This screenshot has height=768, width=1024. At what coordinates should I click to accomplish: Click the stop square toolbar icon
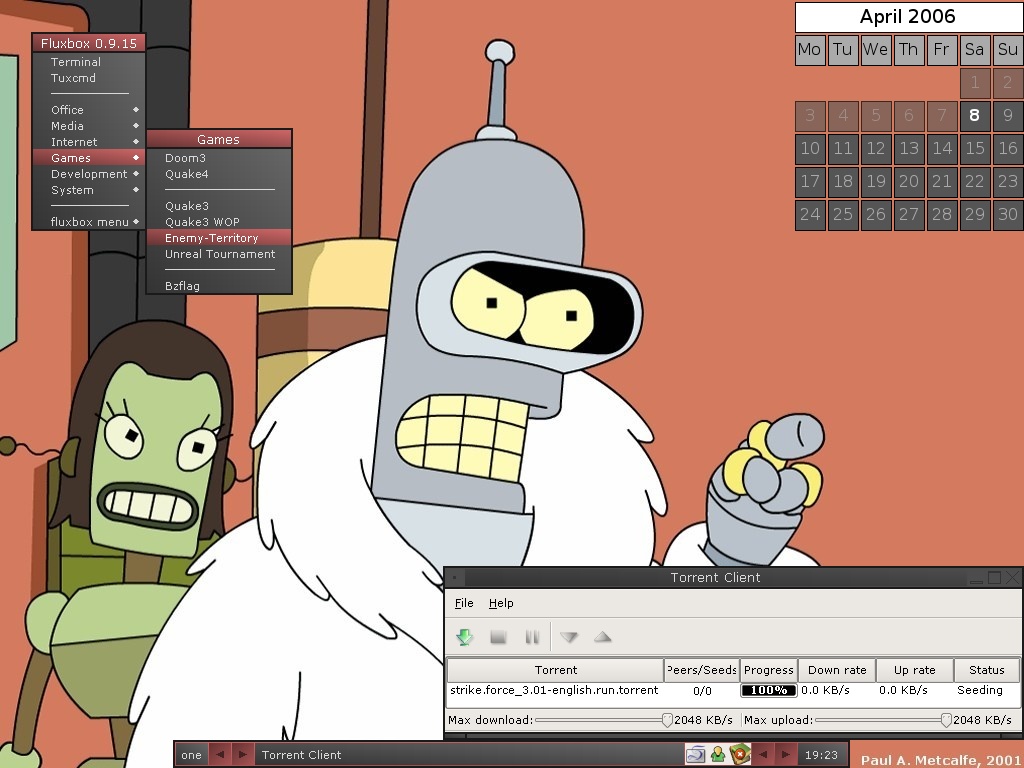498,637
